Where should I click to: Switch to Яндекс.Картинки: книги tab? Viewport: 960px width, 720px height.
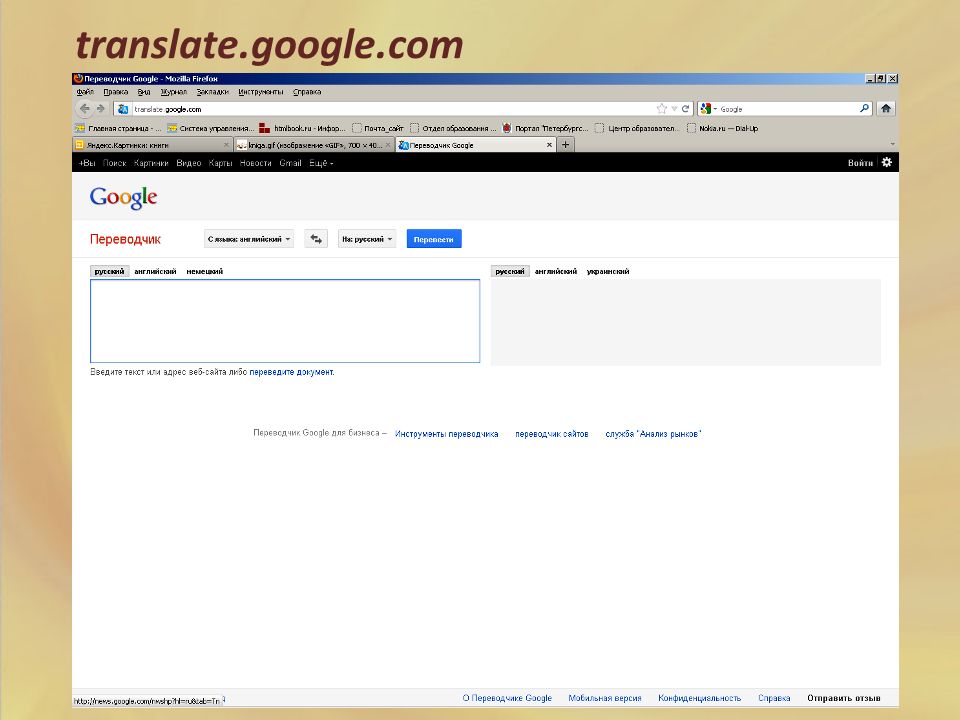(152, 145)
